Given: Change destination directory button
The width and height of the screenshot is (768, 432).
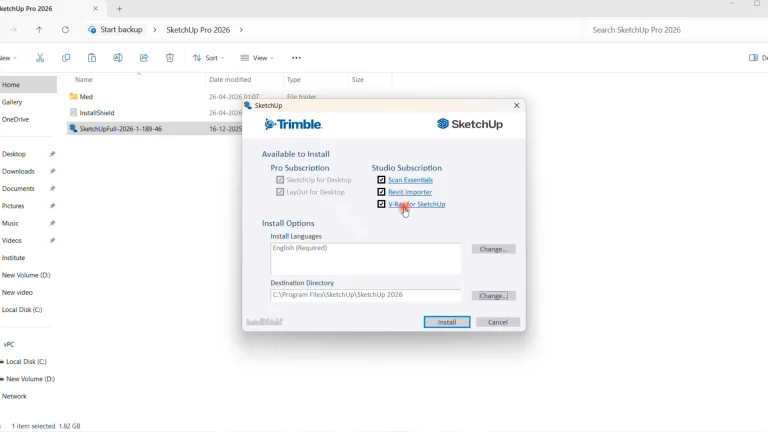Looking at the screenshot, I should click(x=493, y=296).
